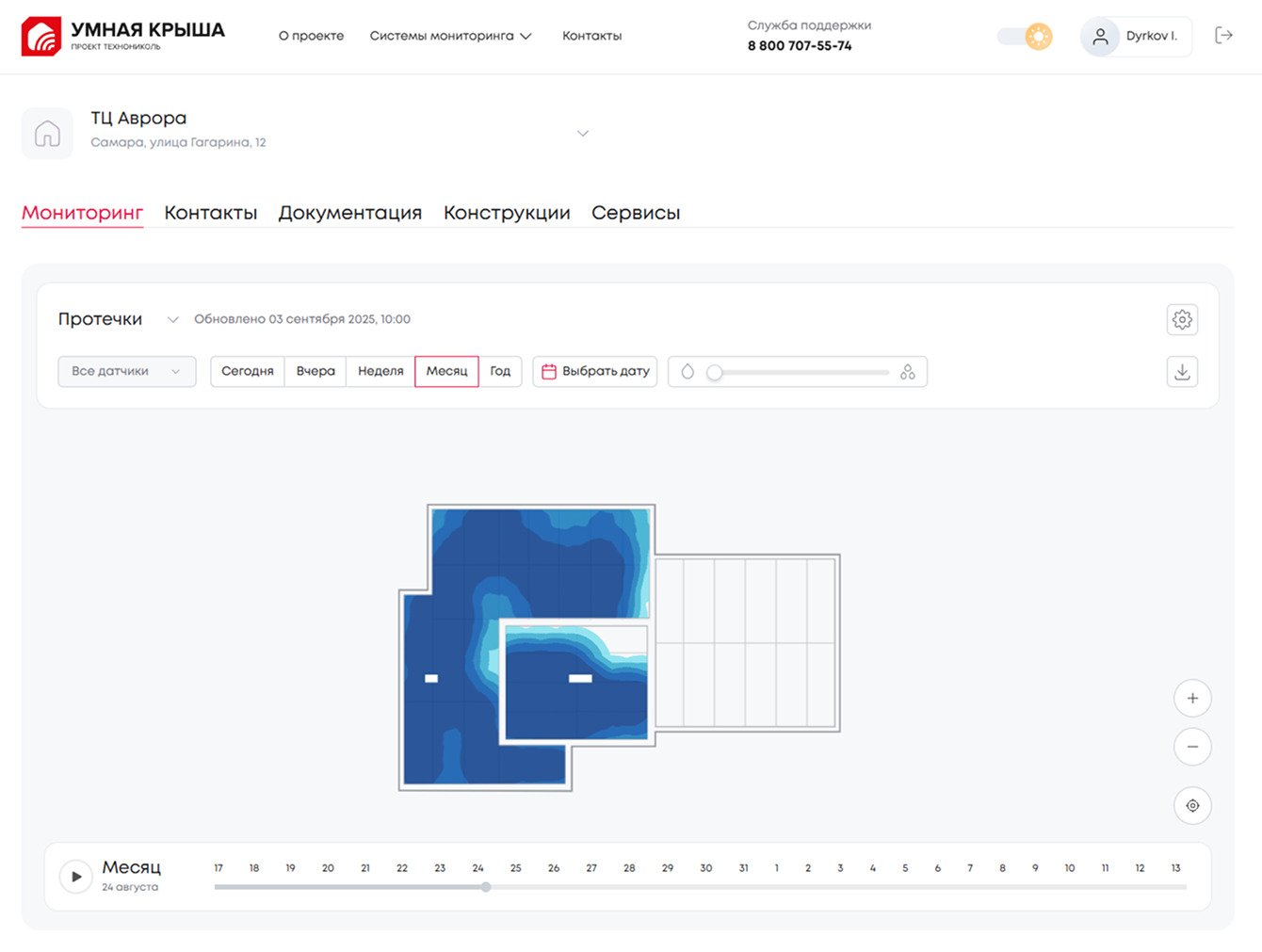Viewport: 1262px width, 952px height.
Task: Click the download data icon
Action: [1182, 372]
